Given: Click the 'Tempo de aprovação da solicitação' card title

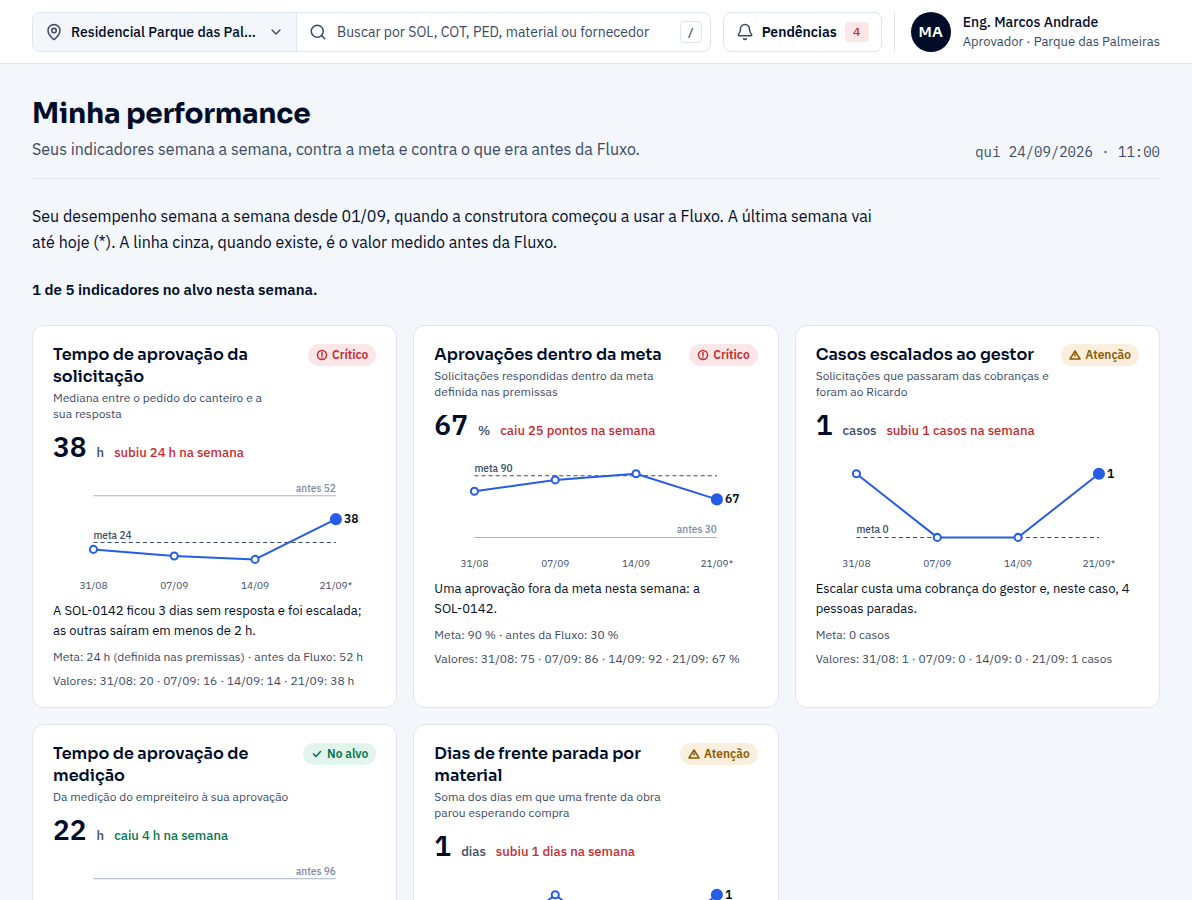Looking at the screenshot, I should [x=151, y=365].
